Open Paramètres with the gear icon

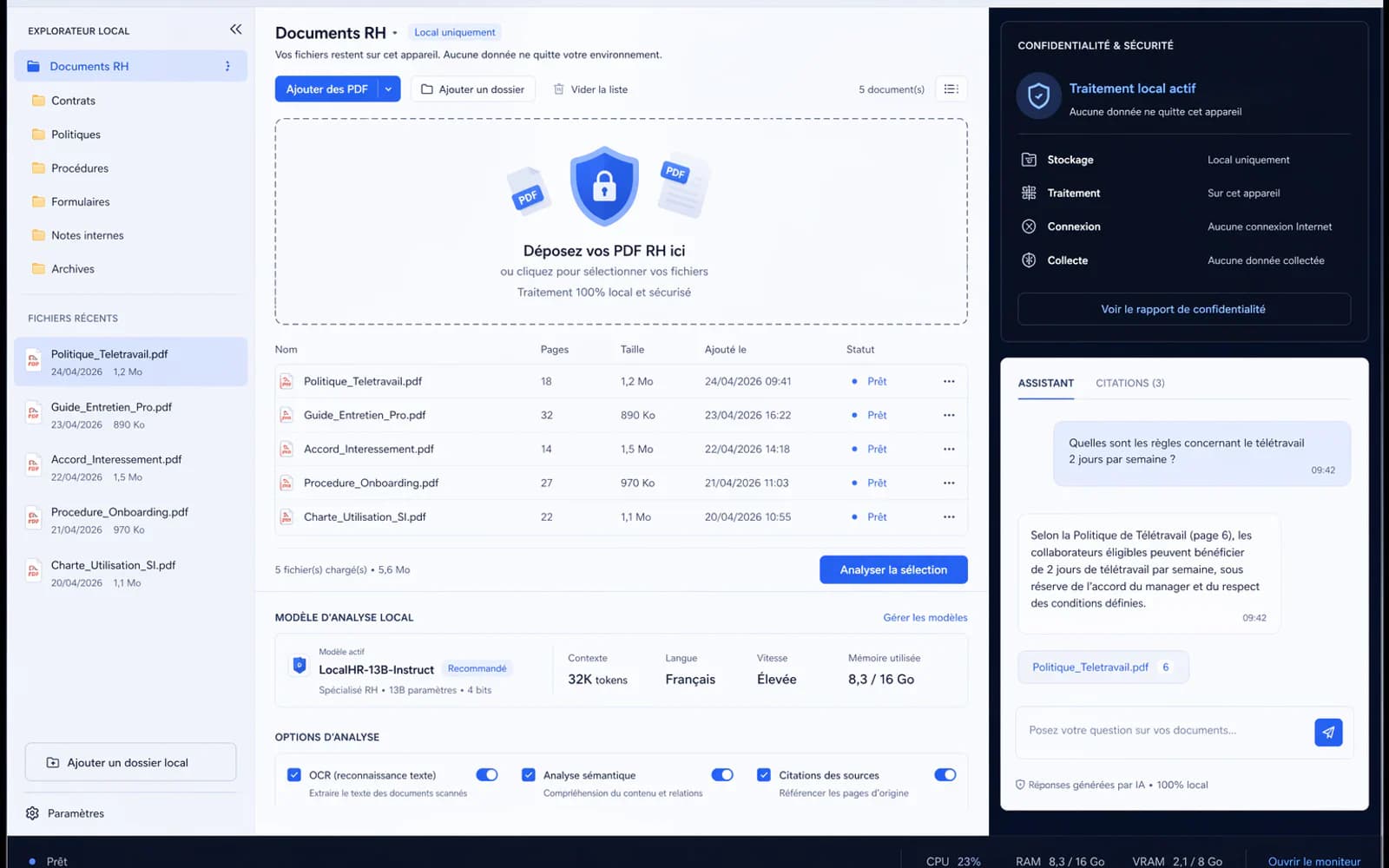click(x=32, y=813)
